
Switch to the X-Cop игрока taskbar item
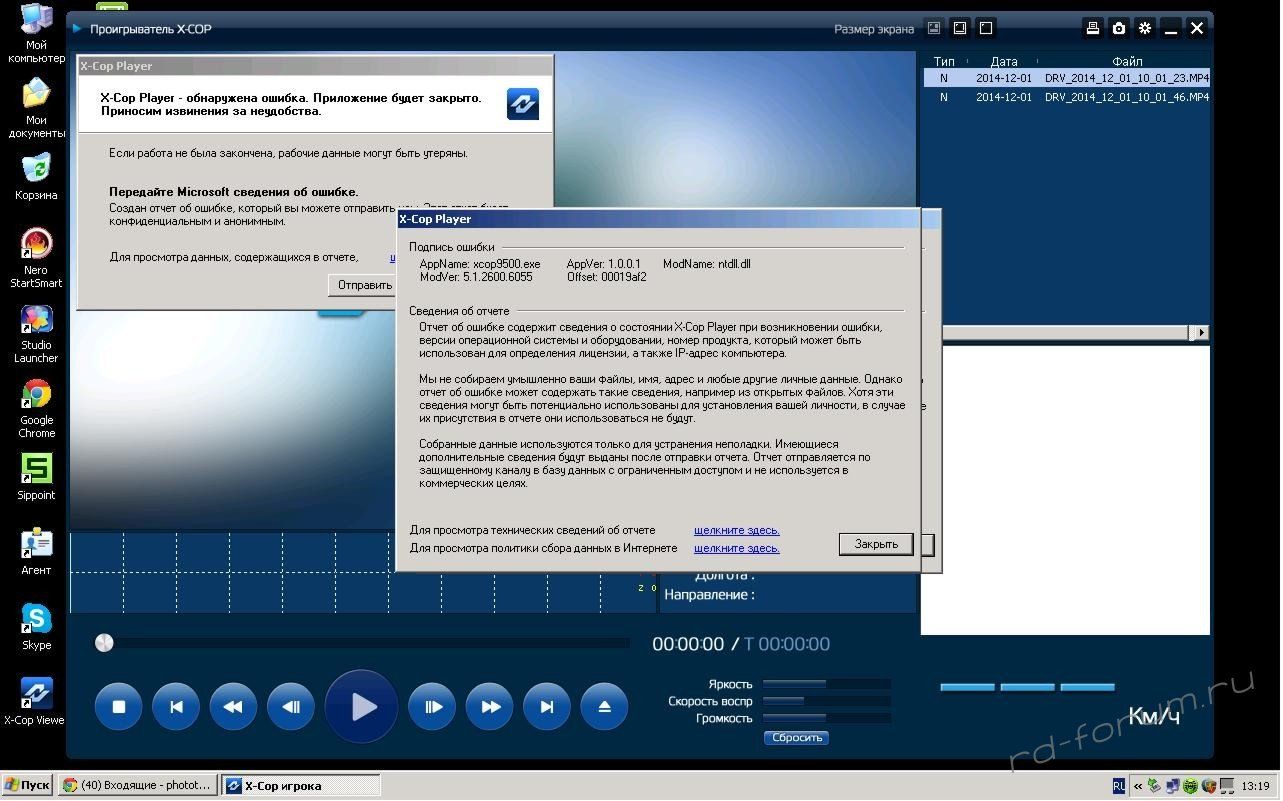point(300,786)
